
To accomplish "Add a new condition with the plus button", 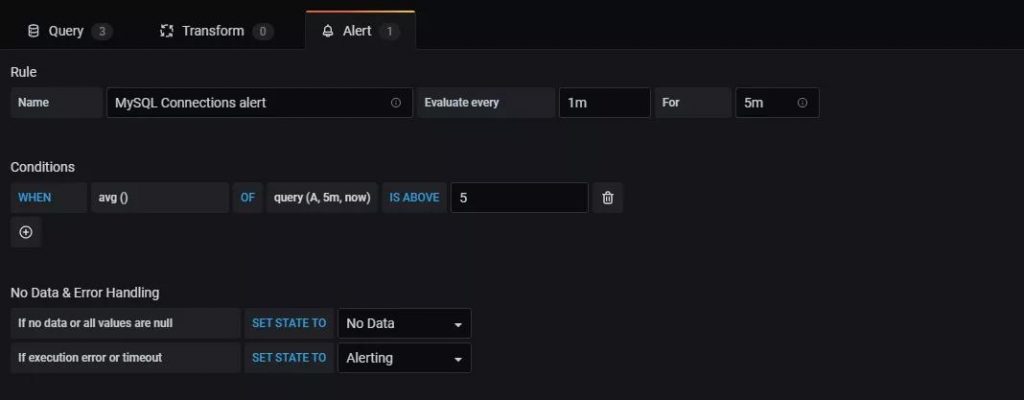I will click(26, 232).
